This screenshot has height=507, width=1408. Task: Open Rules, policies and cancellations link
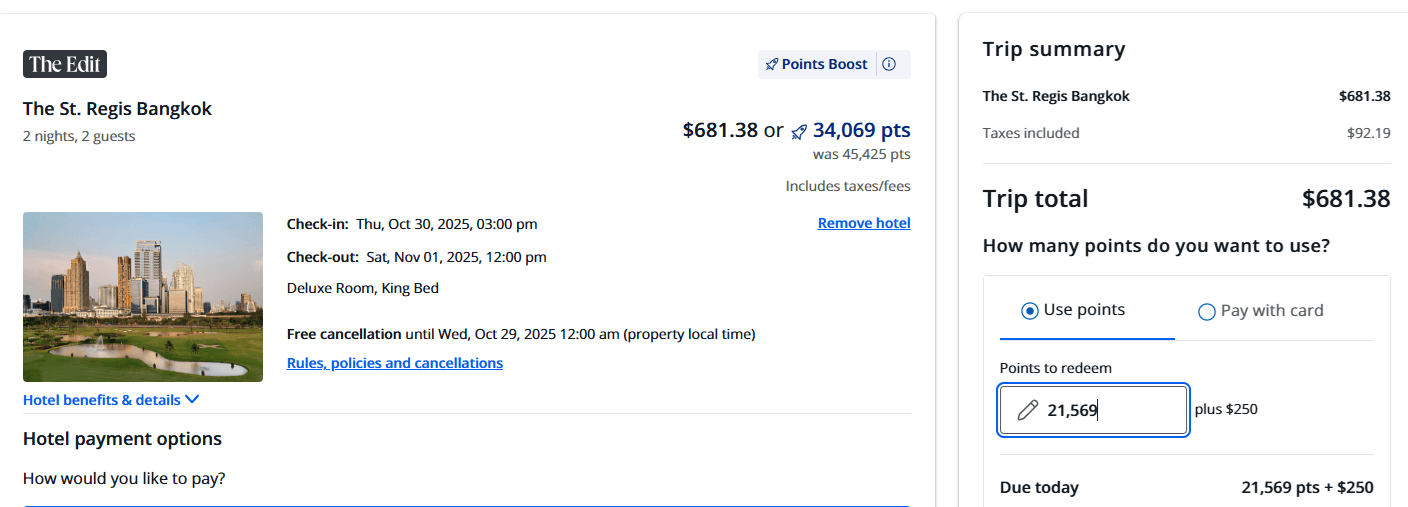(395, 363)
